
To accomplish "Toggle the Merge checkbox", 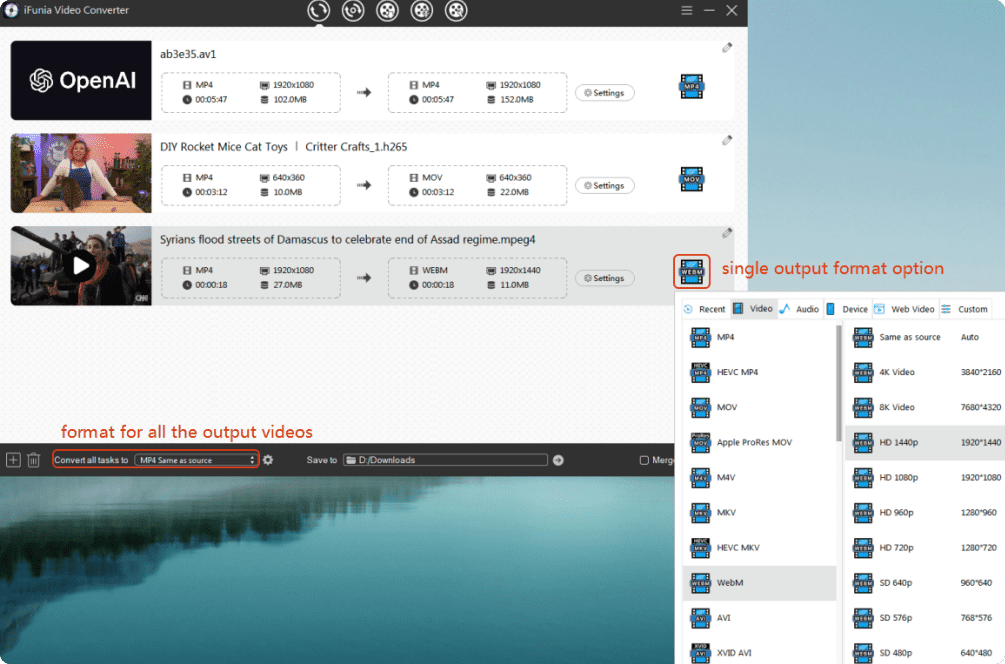I will tap(644, 460).
